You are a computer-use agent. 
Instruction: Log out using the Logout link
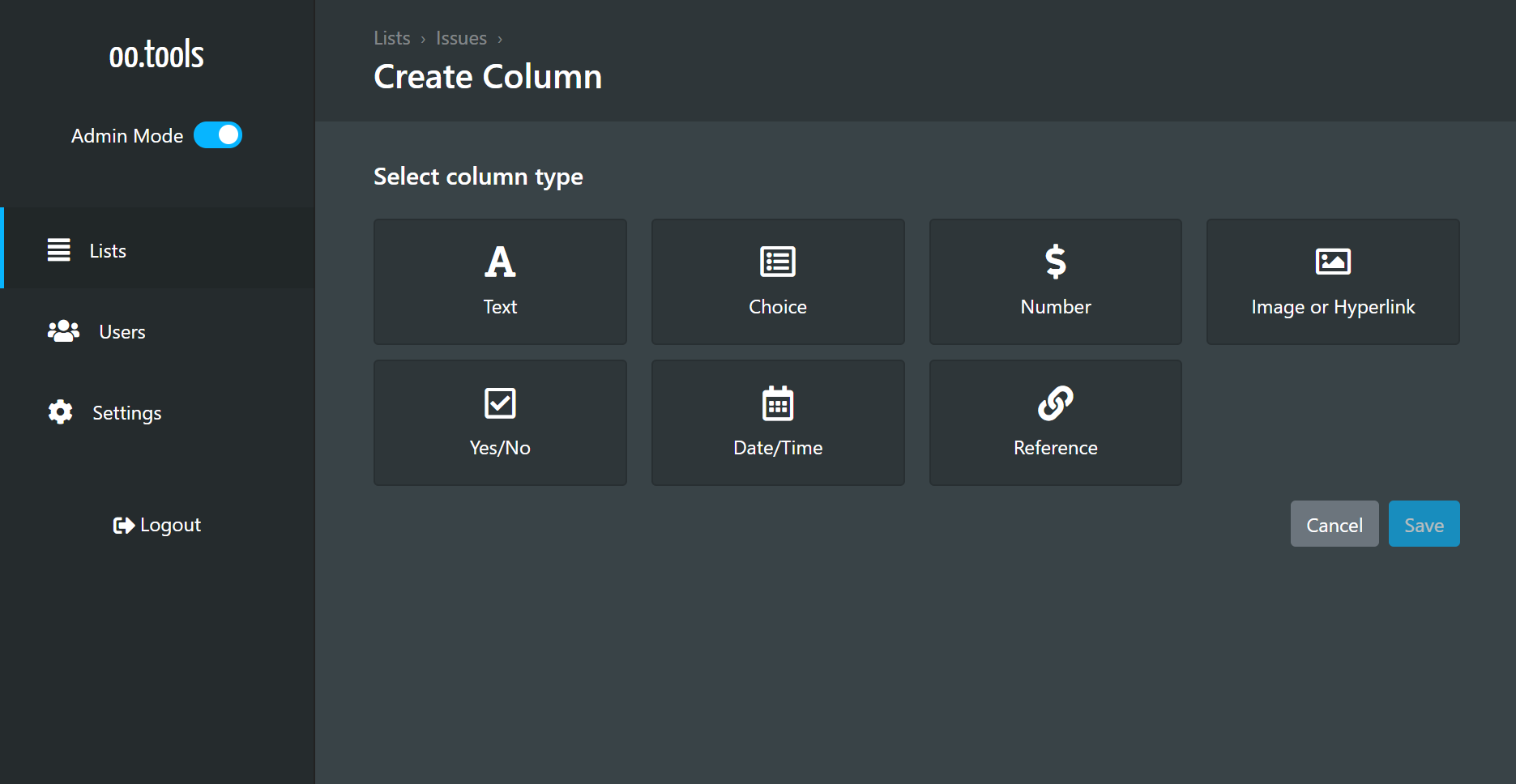(x=157, y=525)
